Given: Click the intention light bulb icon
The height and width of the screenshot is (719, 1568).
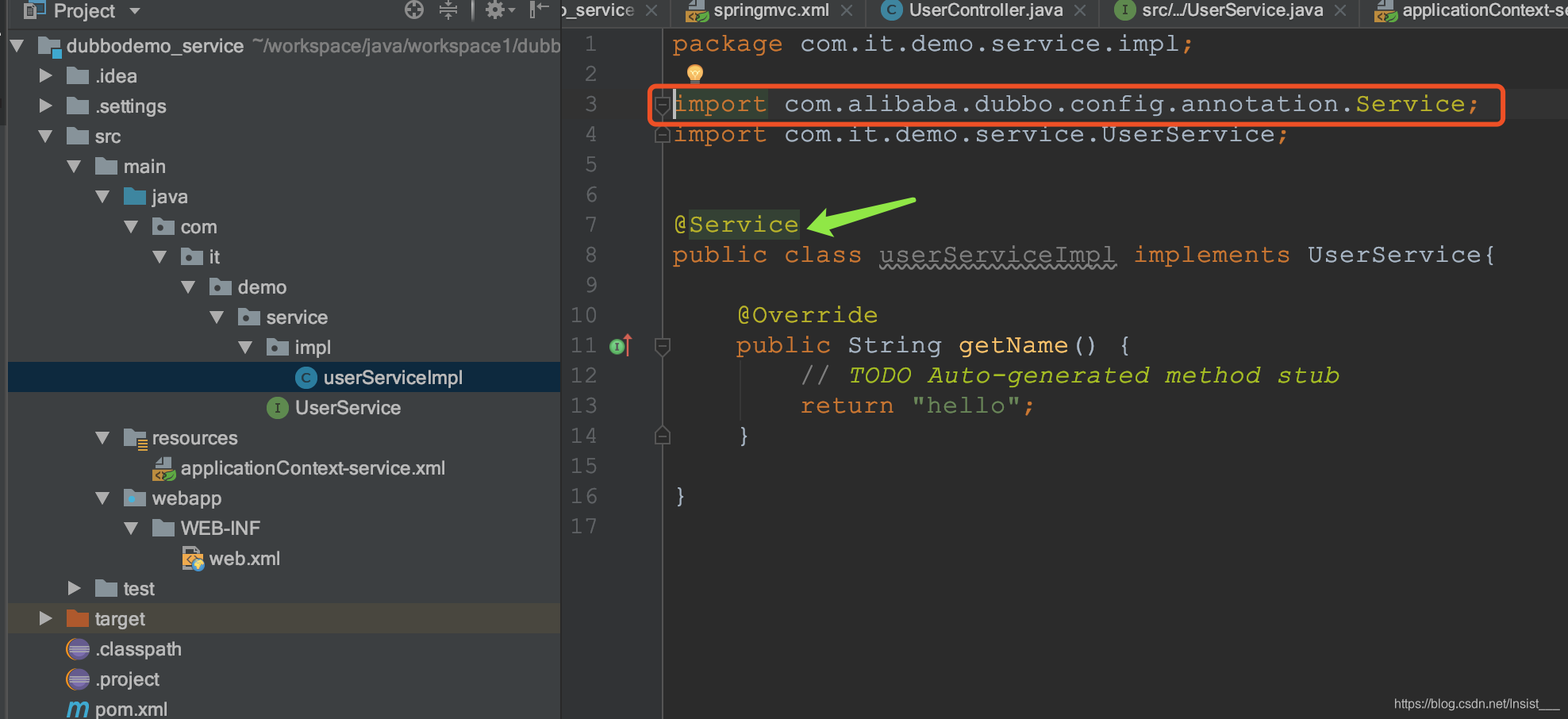Looking at the screenshot, I should click(695, 73).
